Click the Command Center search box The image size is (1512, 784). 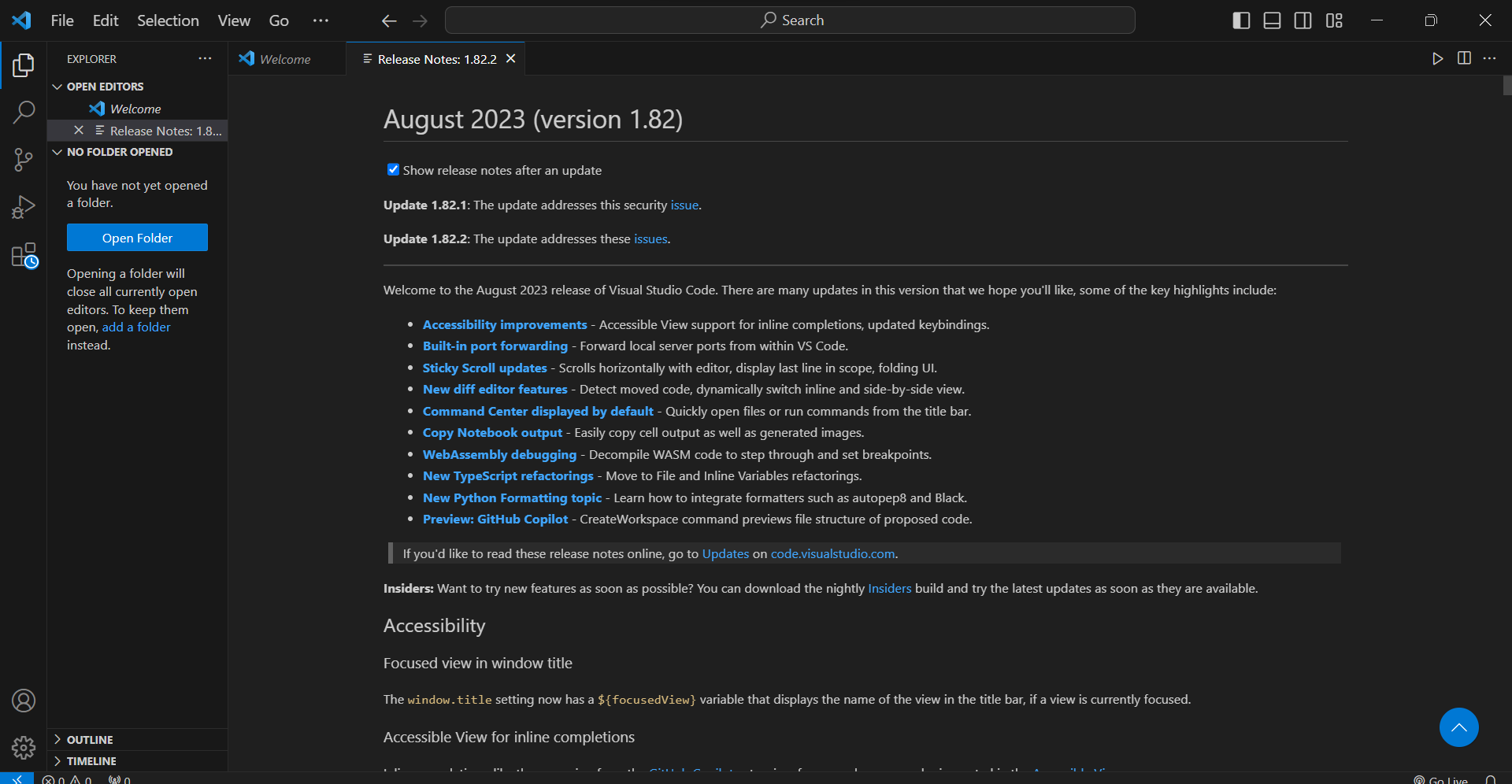click(790, 20)
